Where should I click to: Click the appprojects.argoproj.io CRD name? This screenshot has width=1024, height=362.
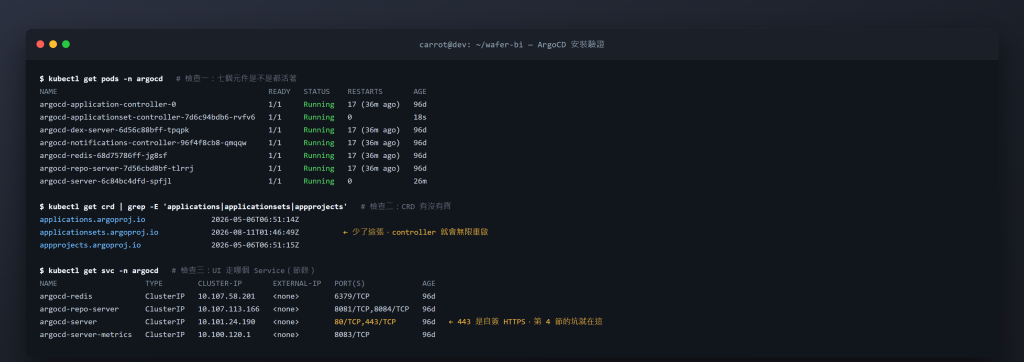tap(90, 245)
